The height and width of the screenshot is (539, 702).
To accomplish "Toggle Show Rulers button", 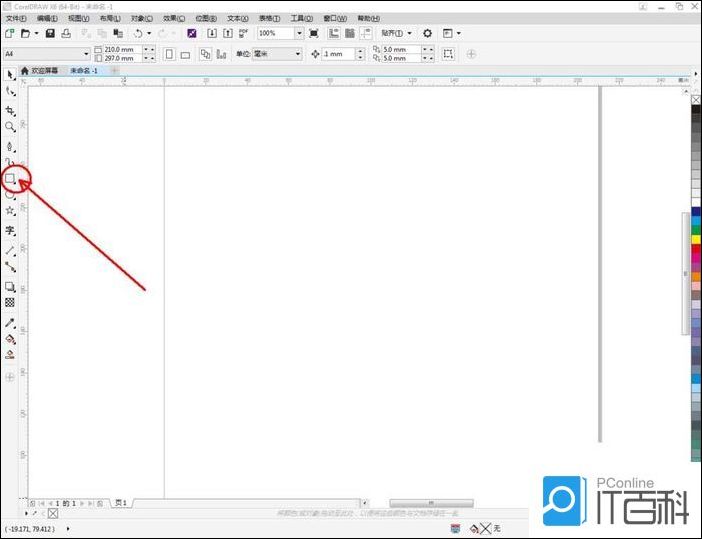I will point(334,33).
